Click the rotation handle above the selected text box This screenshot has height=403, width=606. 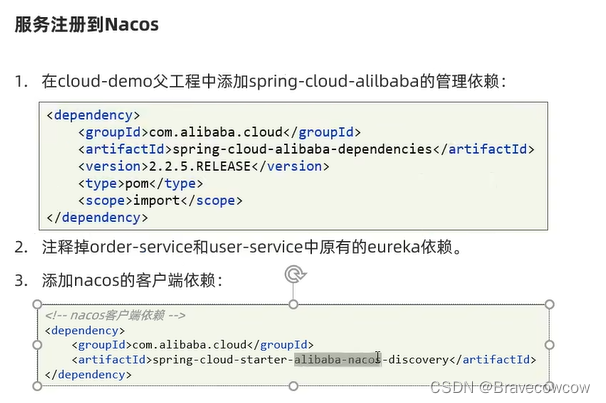[x=295, y=274]
